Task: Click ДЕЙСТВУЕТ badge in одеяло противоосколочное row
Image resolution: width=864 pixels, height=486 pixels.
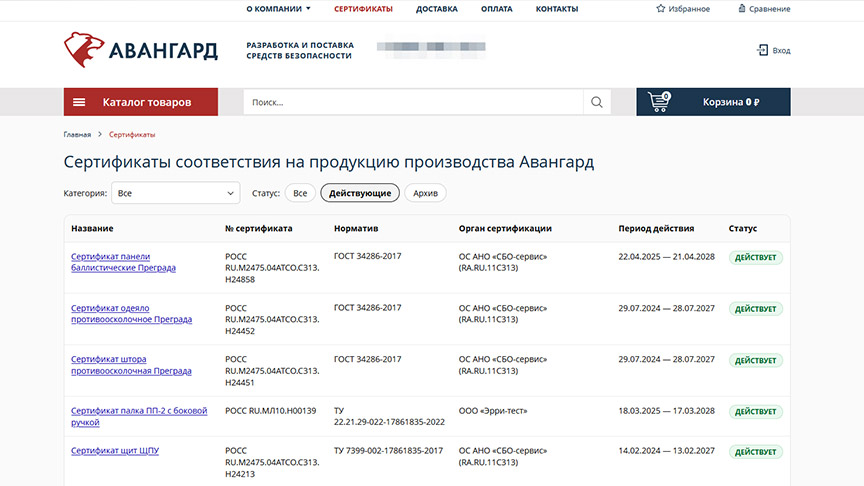Action: (755, 309)
